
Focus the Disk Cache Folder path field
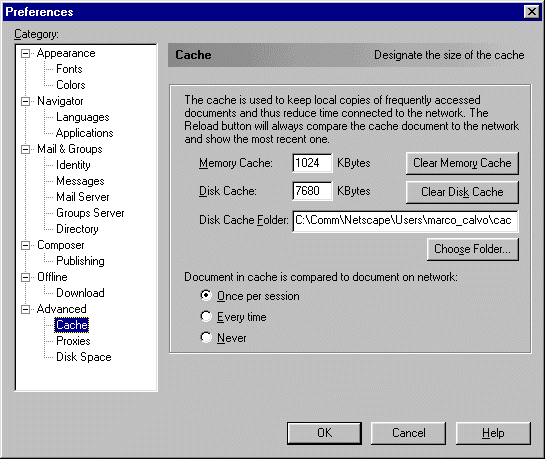(405, 221)
